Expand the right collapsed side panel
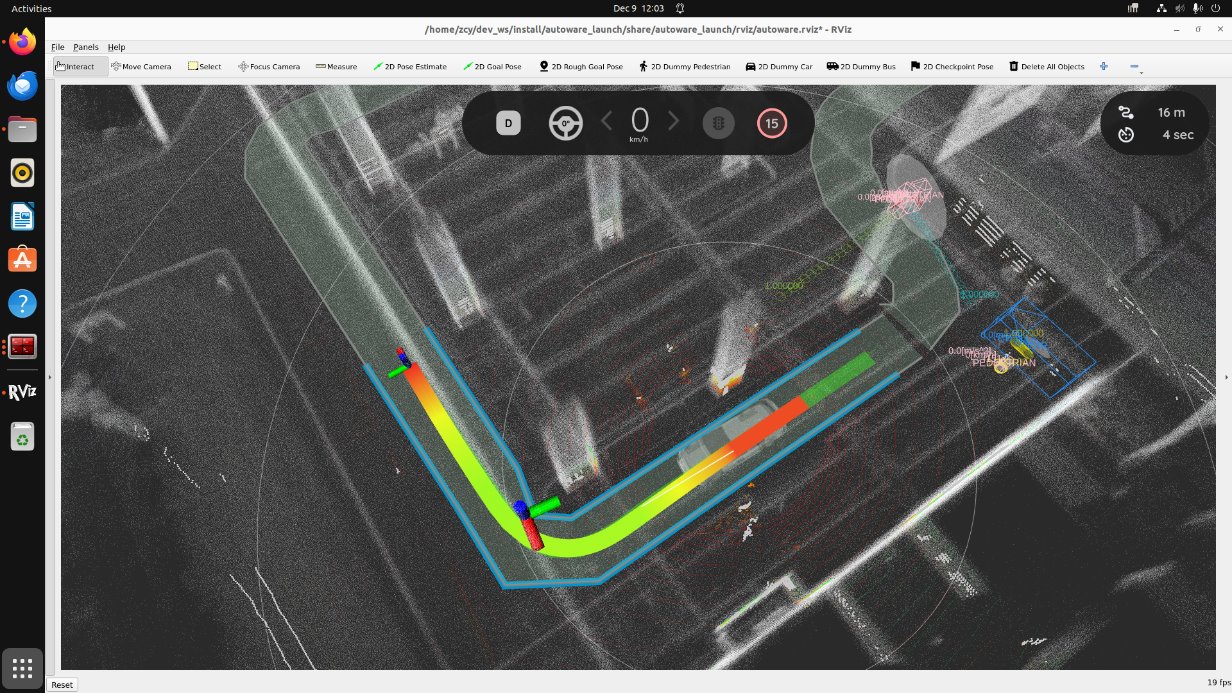This screenshot has height=693, width=1232. [1227, 377]
